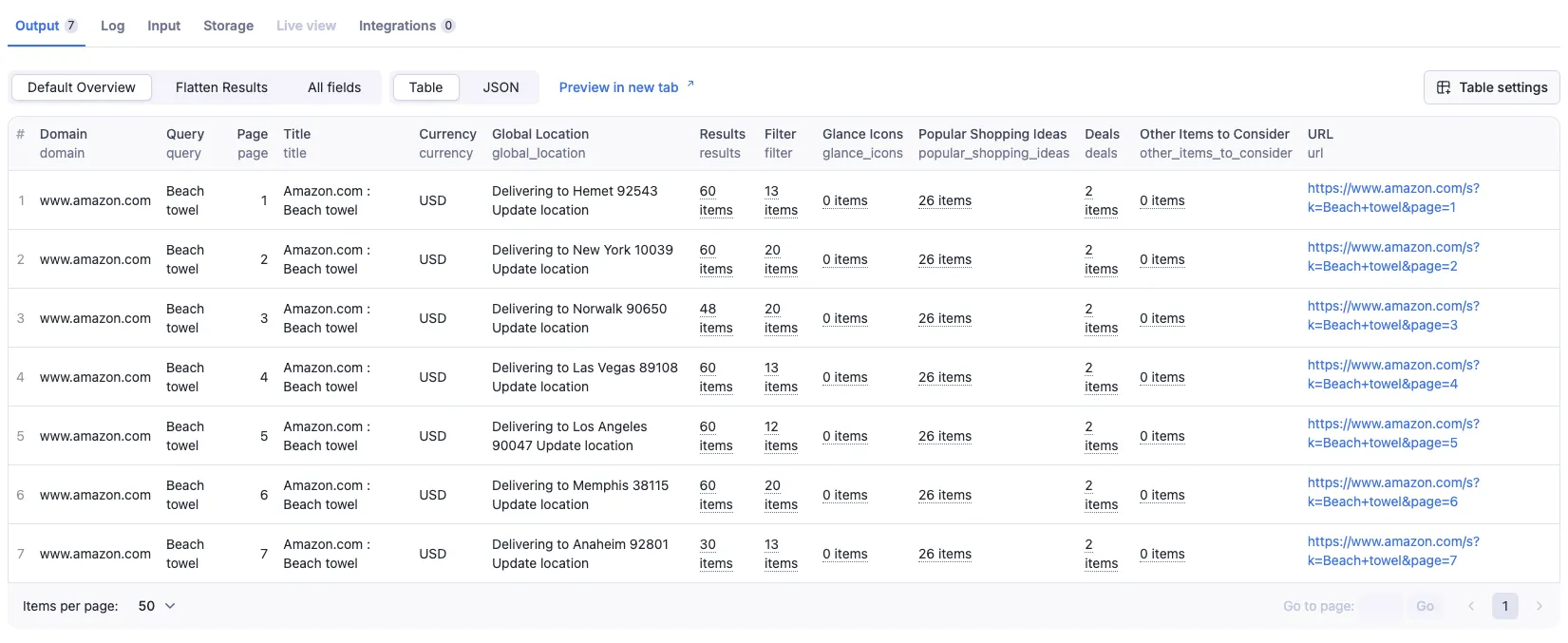Open URL ending with page=4
The height and width of the screenshot is (643, 1568).
(1393, 374)
